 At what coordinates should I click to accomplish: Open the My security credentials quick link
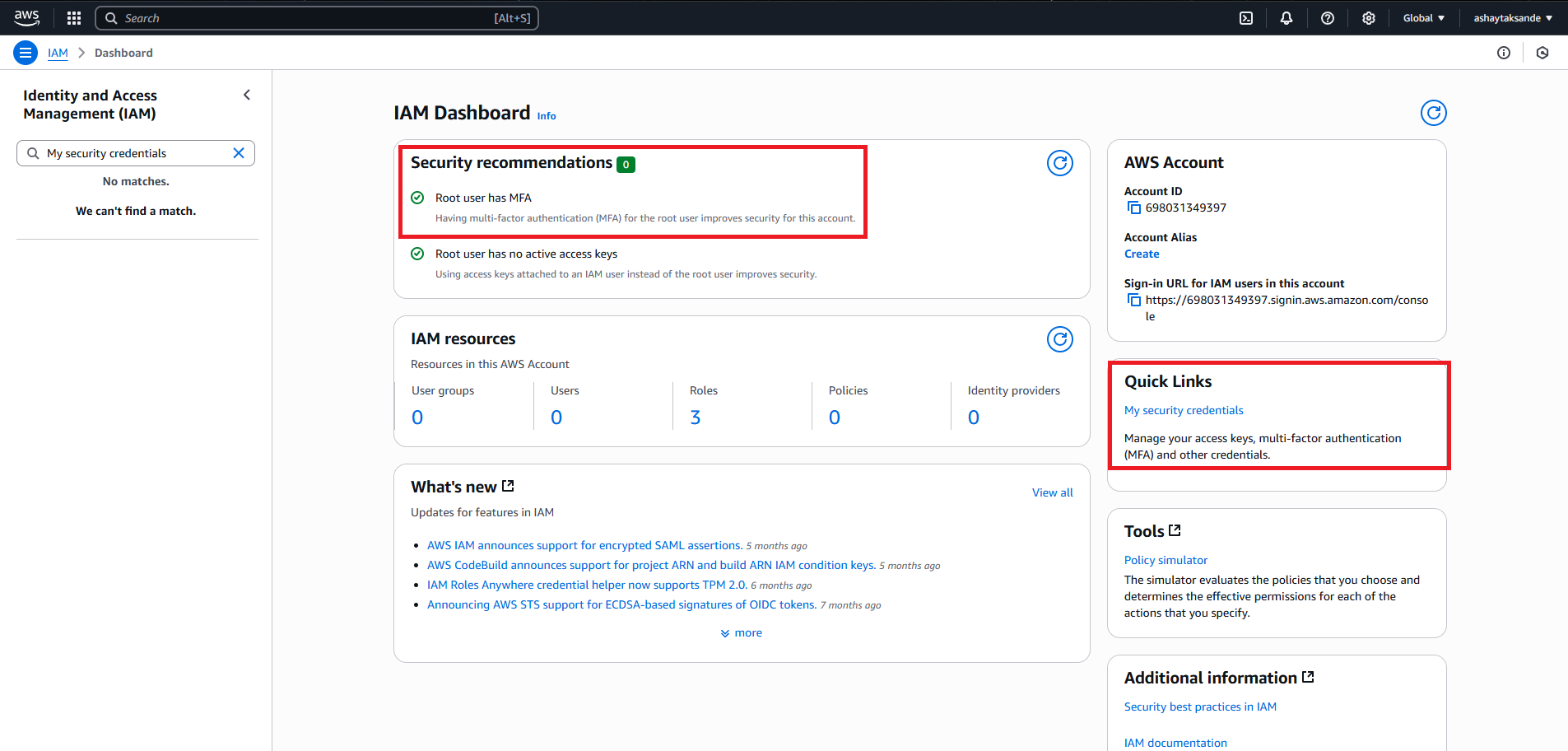pyautogui.click(x=1184, y=410)
